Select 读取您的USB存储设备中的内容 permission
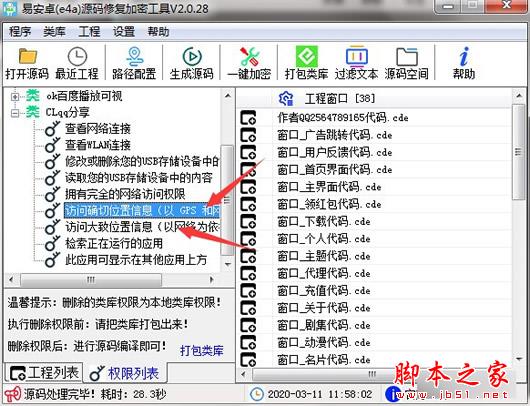This screenshot has width=530, height=406. tap(139, 178)
